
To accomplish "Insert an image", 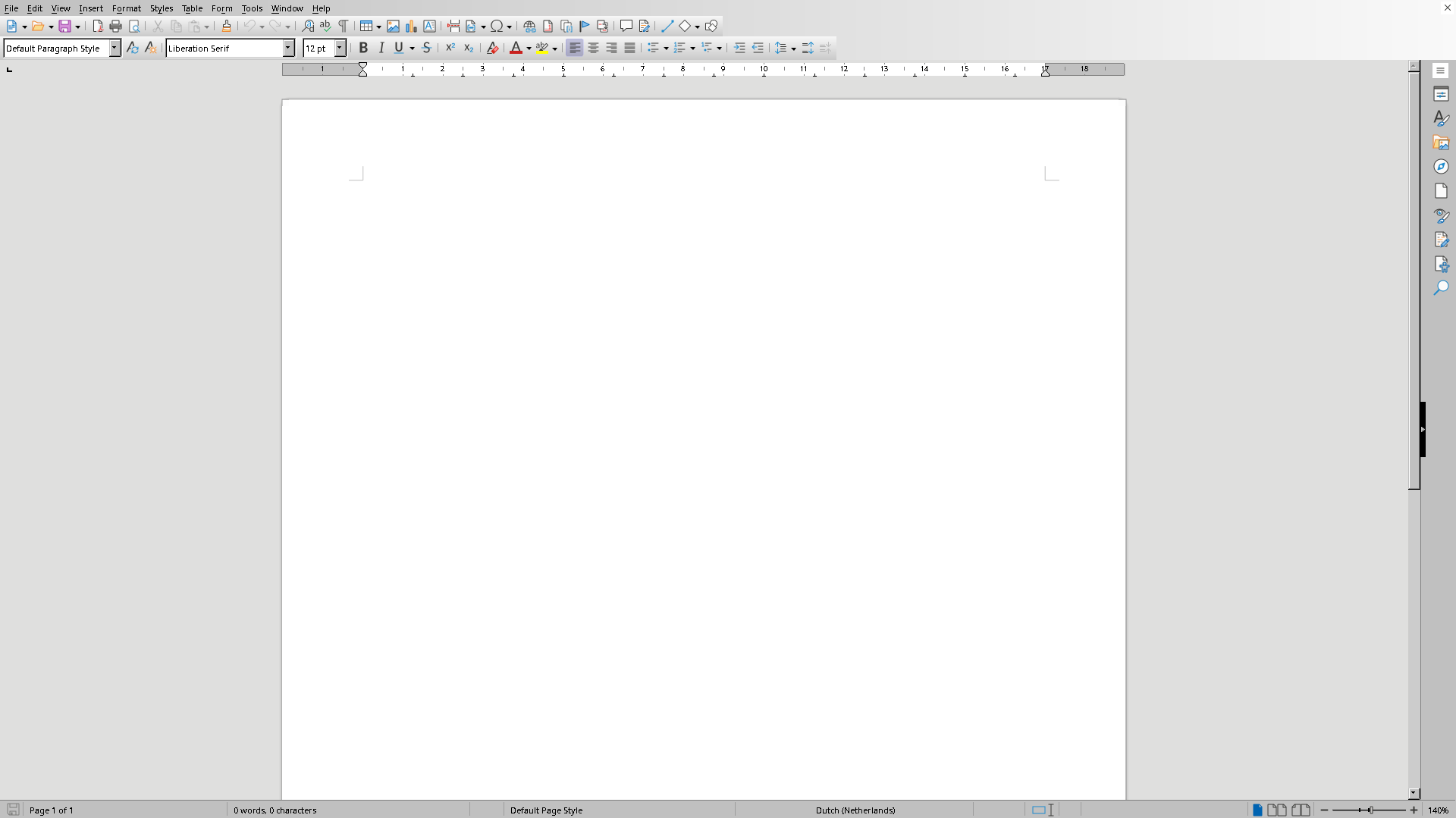I will click(x=393, y=27).
